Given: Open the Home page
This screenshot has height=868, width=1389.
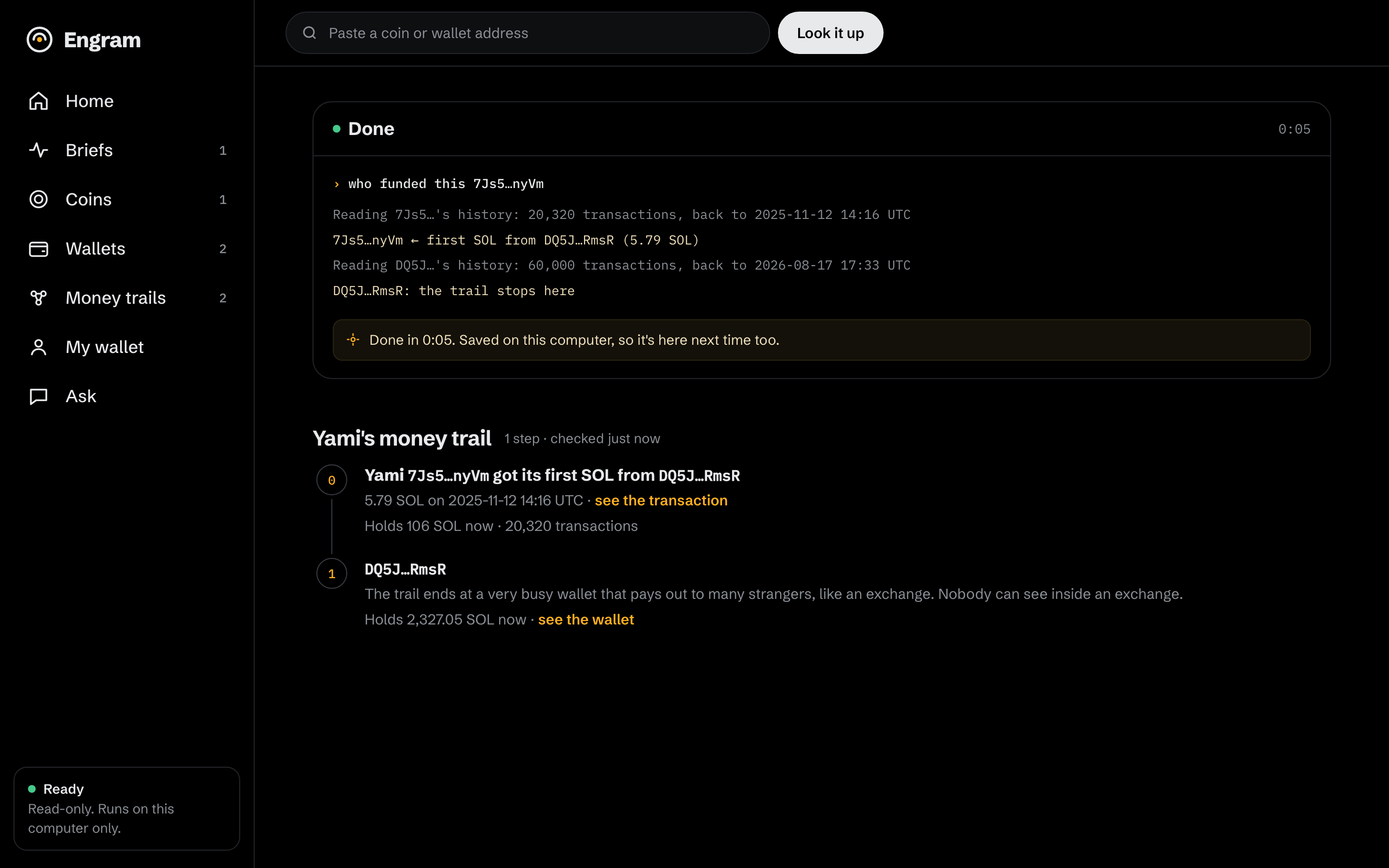Looking at the screenshot, I should [x=126, y=101].
